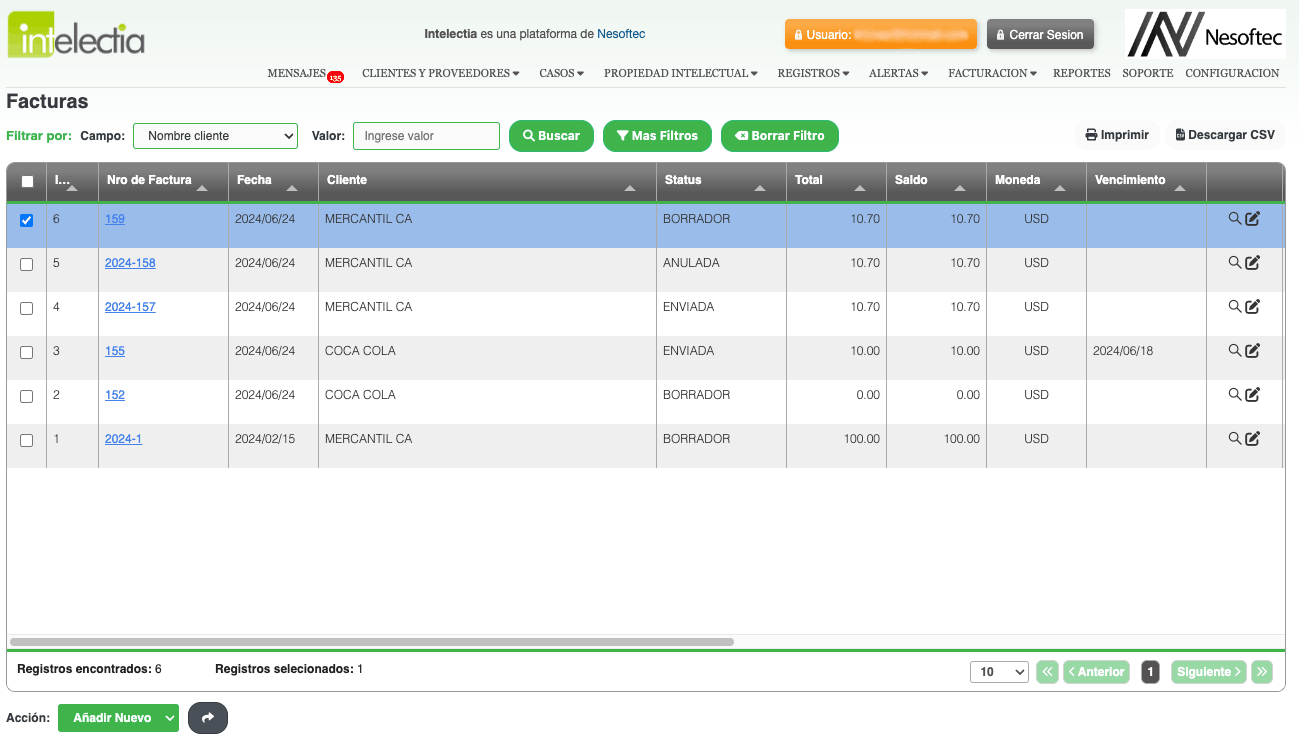Expand the Añadir Nuevo action dropdown
This screenshot has width=1299, height=748.
[x=170, y=718]
